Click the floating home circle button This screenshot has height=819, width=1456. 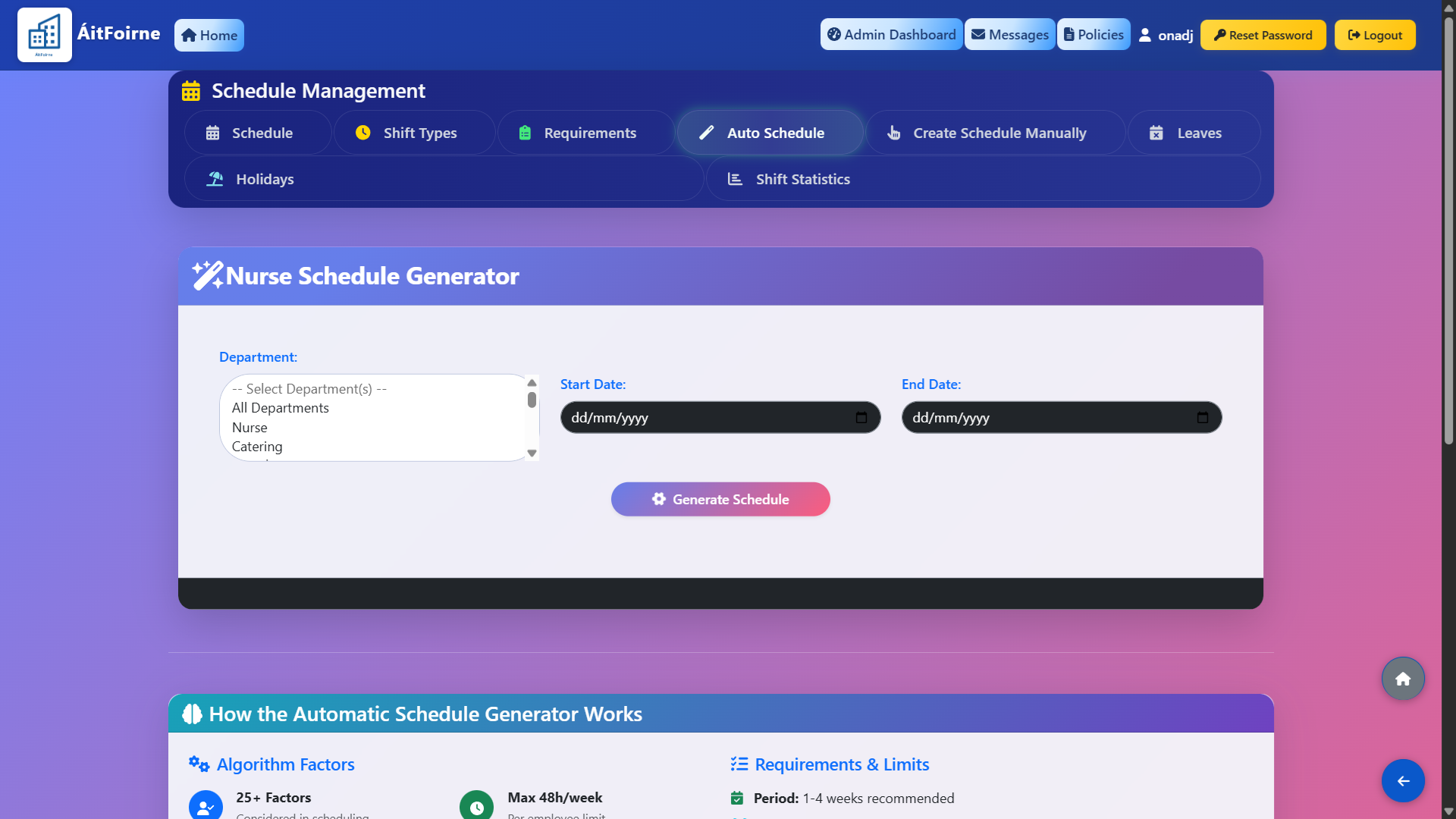point(1402,678)
